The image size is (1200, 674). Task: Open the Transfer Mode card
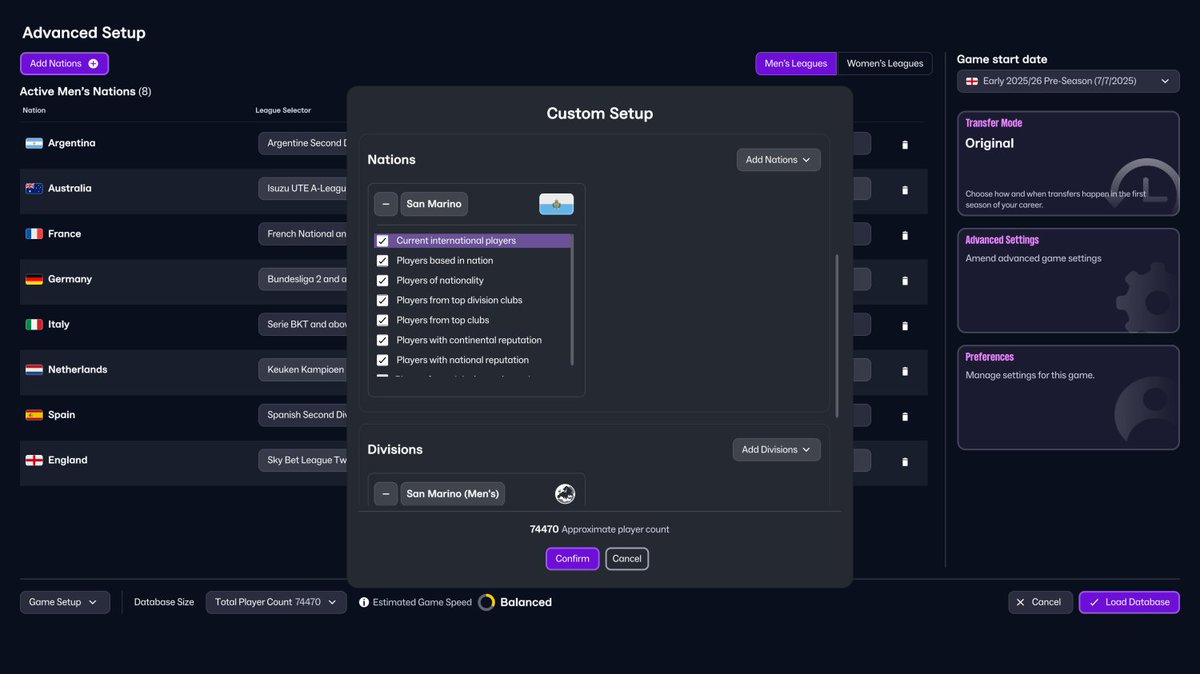click(1068, 163)
